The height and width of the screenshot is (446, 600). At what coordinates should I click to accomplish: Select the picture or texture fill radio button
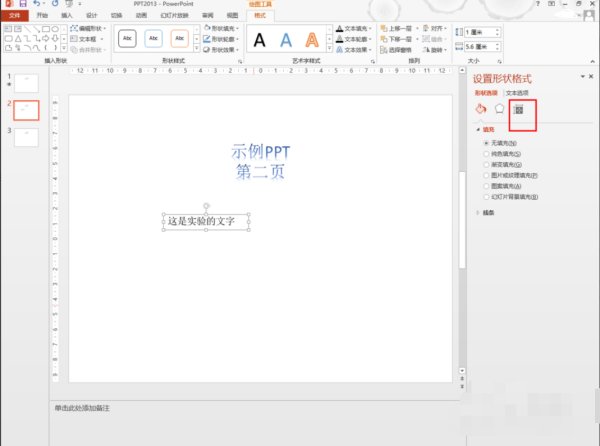click(x=486, y=175)
